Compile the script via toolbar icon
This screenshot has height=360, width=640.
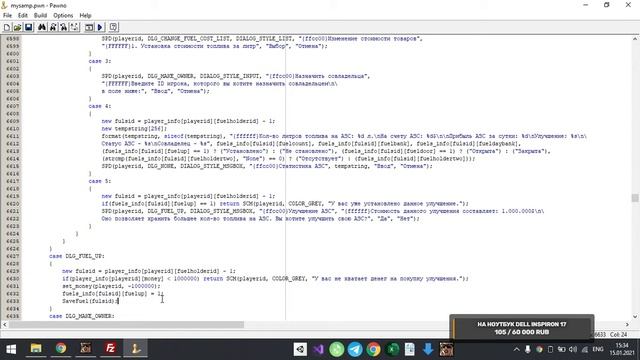[x=89, y=27]
